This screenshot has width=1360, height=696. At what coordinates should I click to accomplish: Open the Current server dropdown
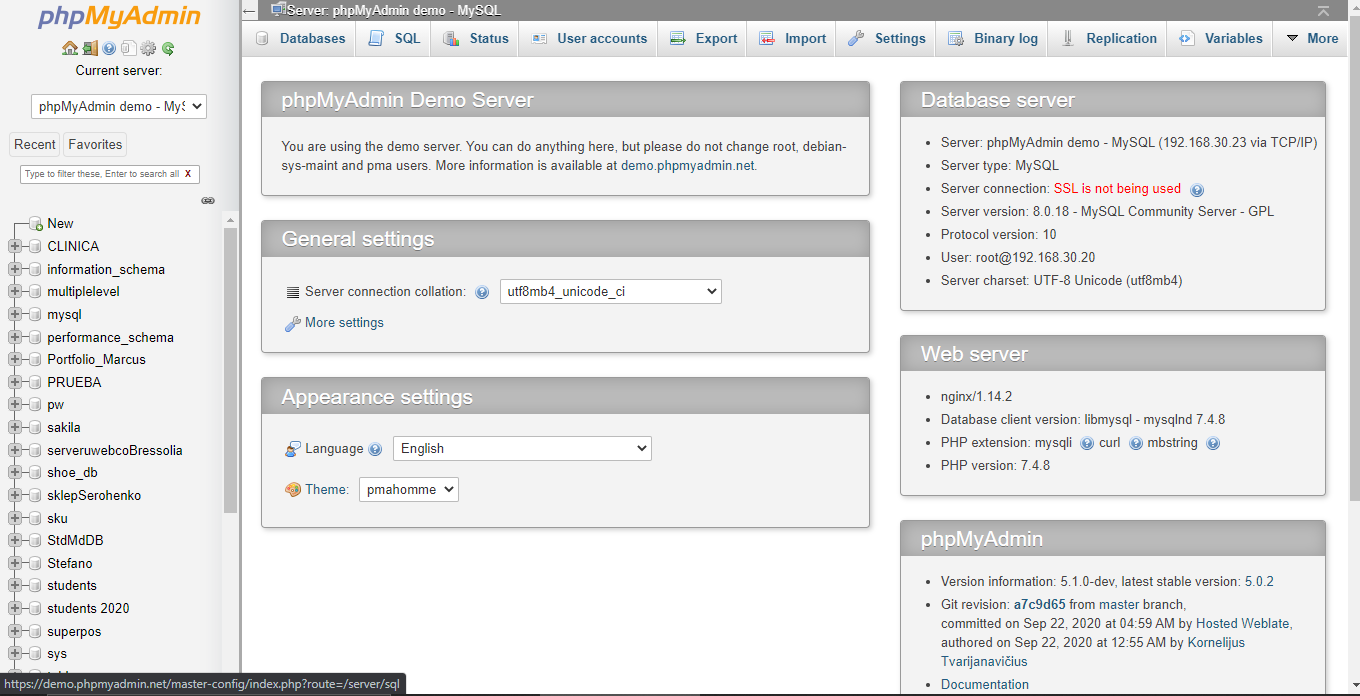click(x=119, y=106)
